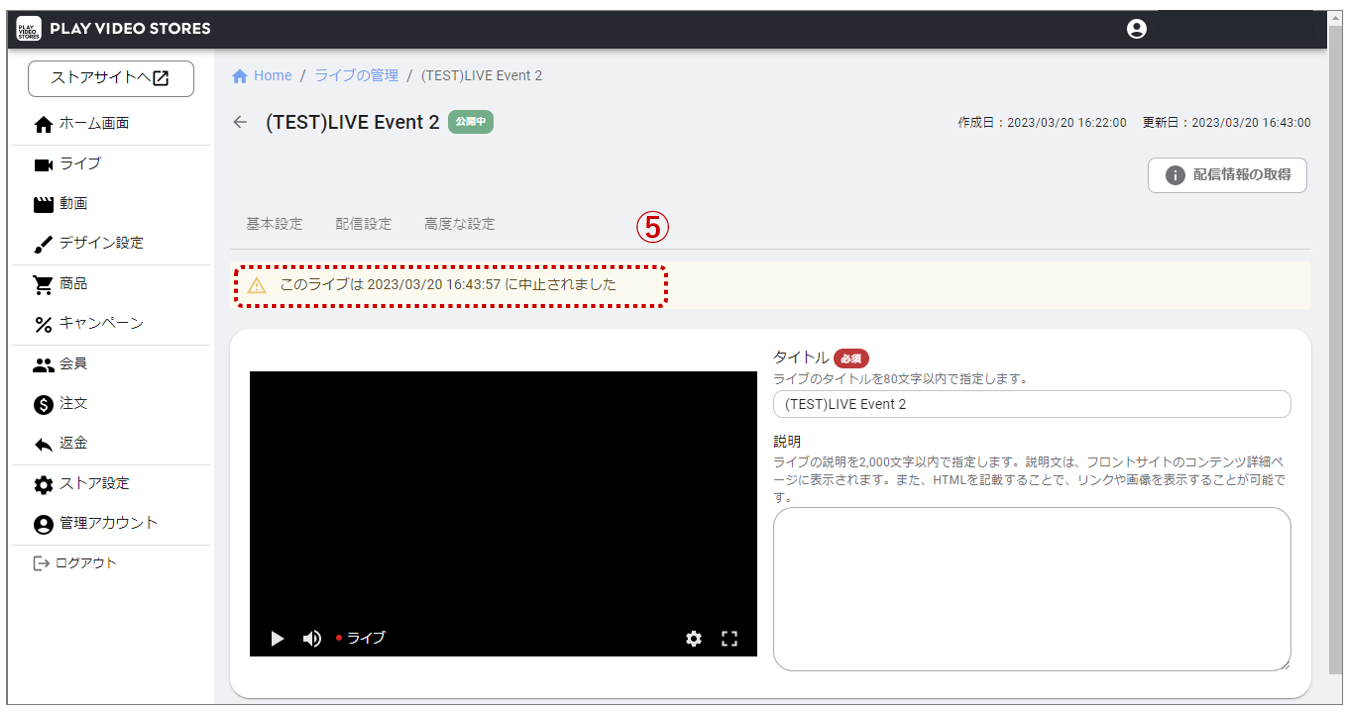This screenshot has height=715, width=1353.
Task: Click the 配信情報の取得 button
Action: point(1227,175)
